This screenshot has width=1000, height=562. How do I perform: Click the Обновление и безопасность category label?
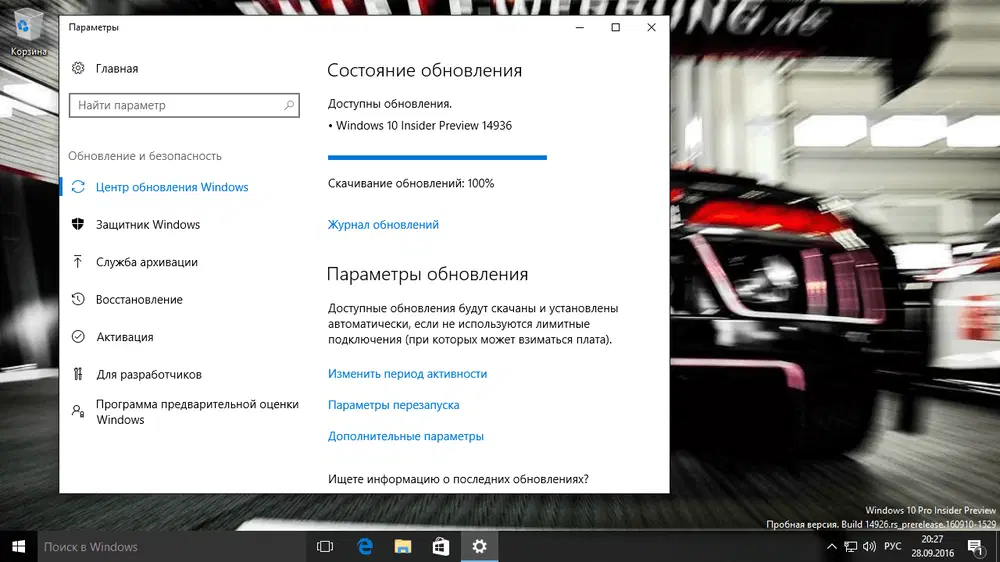[145, 156]
